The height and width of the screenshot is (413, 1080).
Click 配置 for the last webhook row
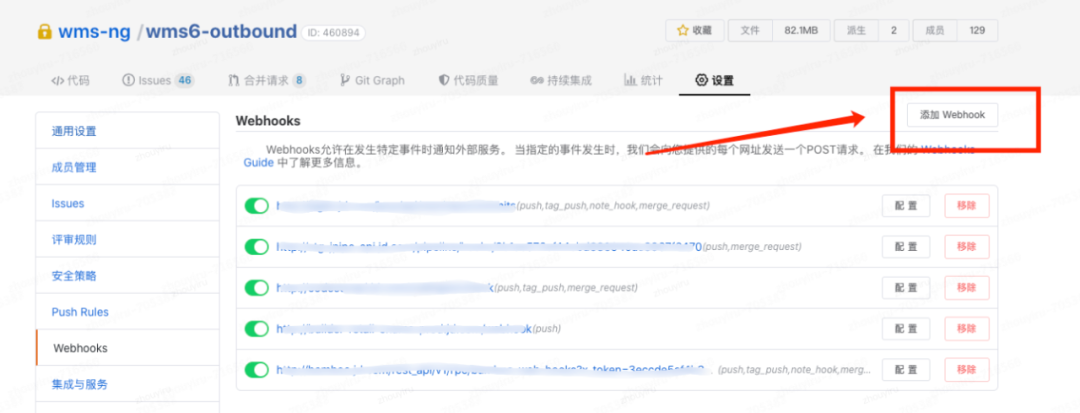(906, 370)
